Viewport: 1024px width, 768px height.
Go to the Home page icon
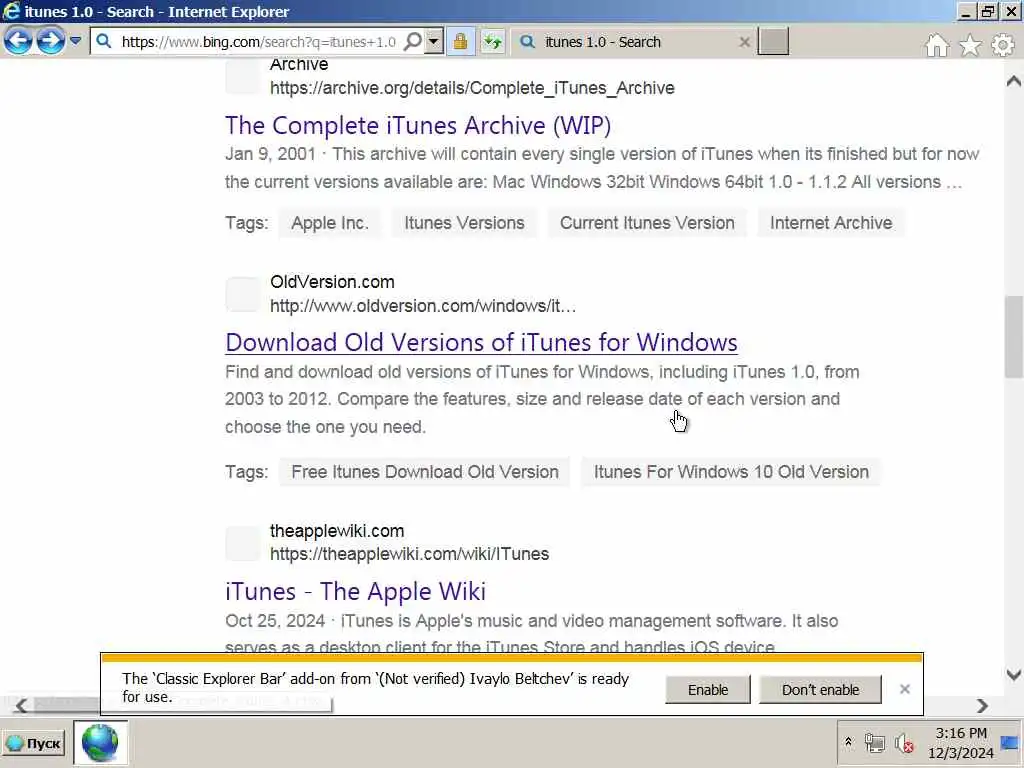936,45
